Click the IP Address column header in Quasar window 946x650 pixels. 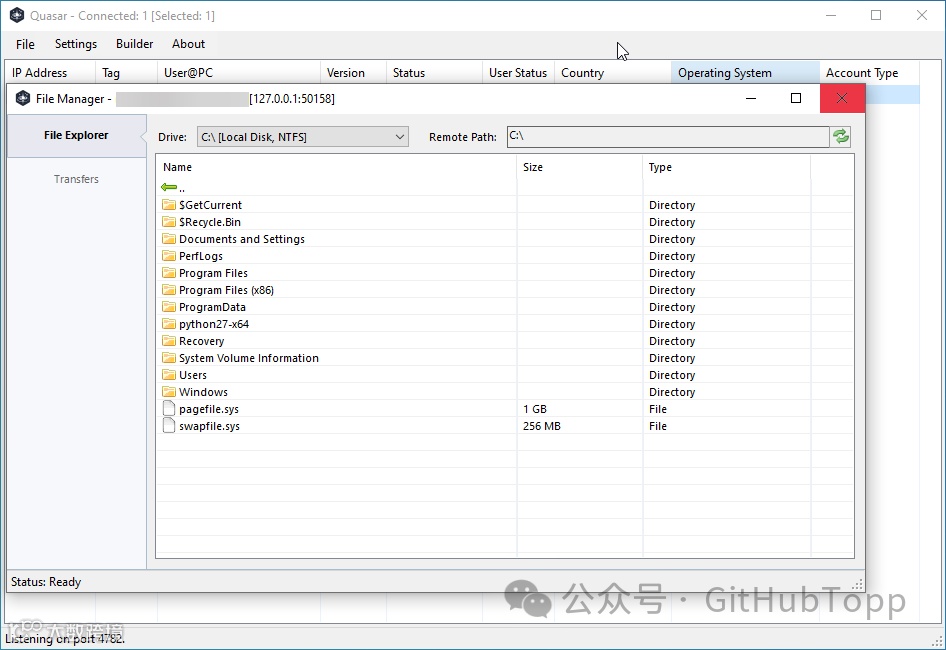click(x=50, y=72)
